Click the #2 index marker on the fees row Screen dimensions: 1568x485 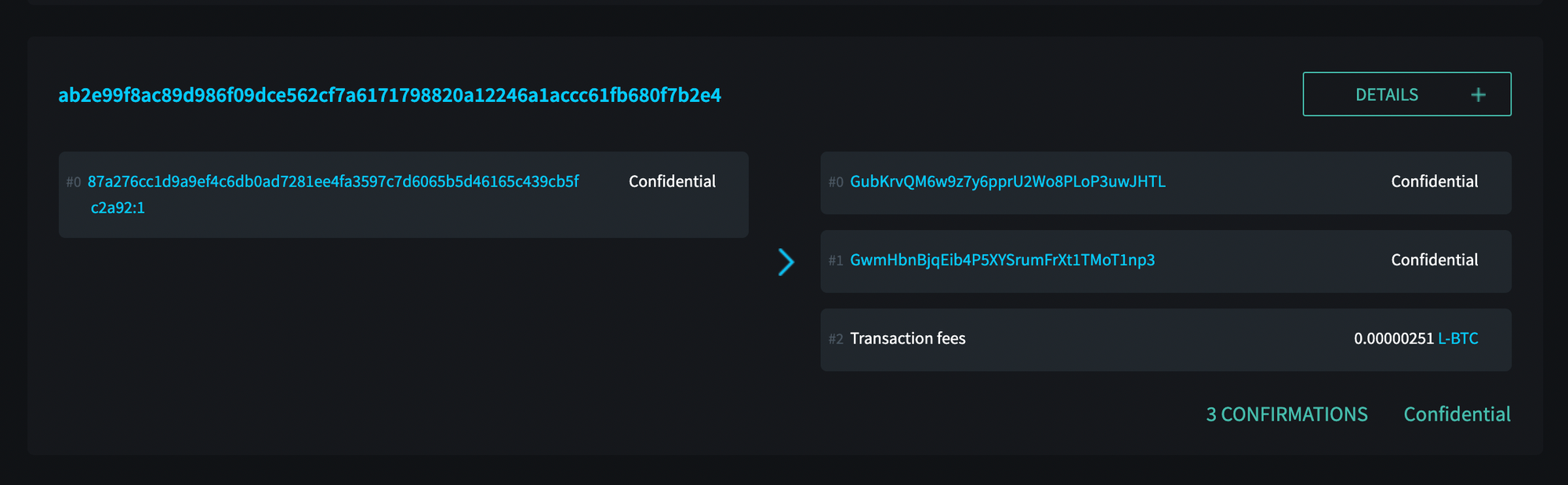pos(834,338)
